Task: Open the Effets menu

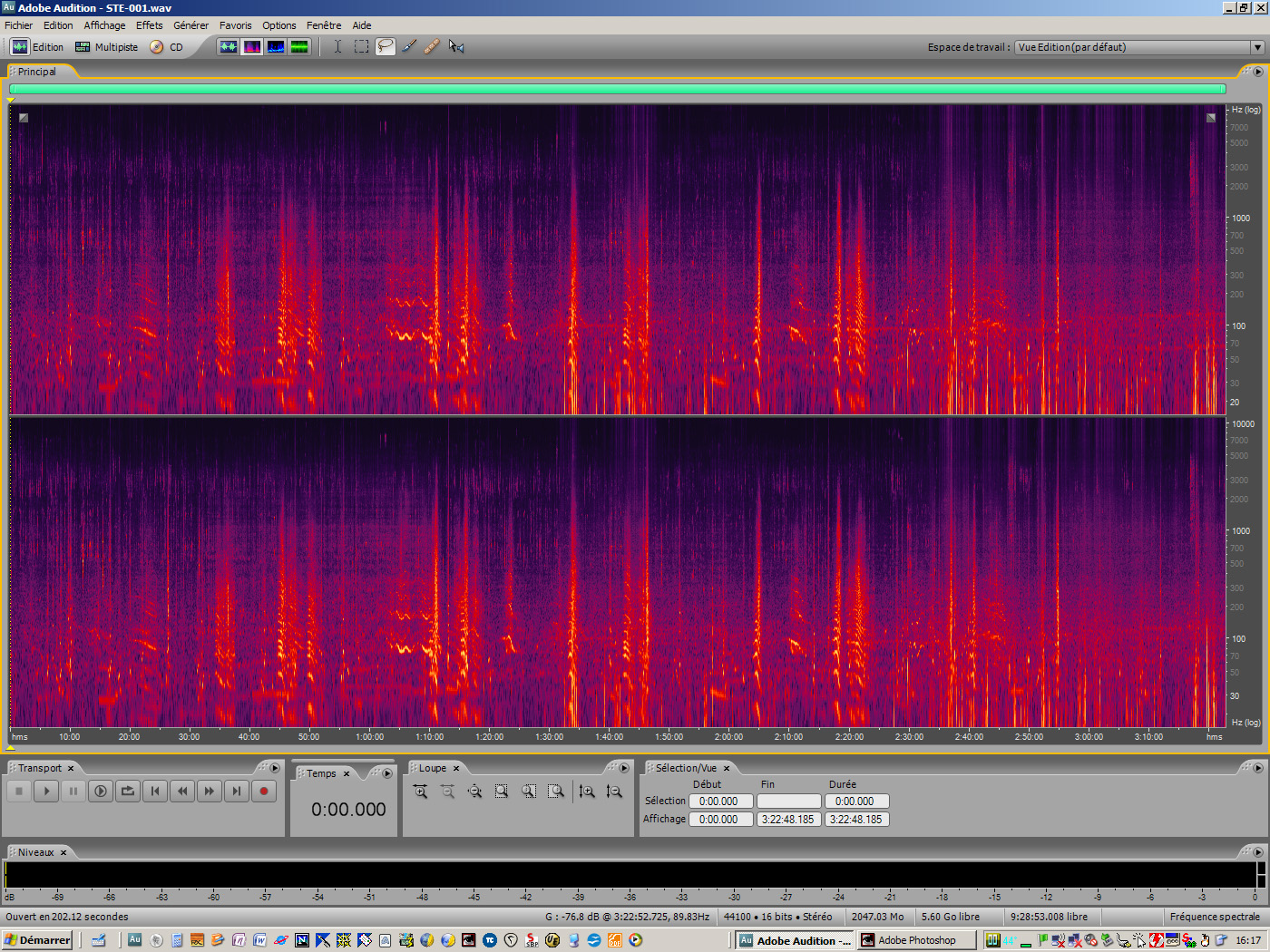Action: 149,25
